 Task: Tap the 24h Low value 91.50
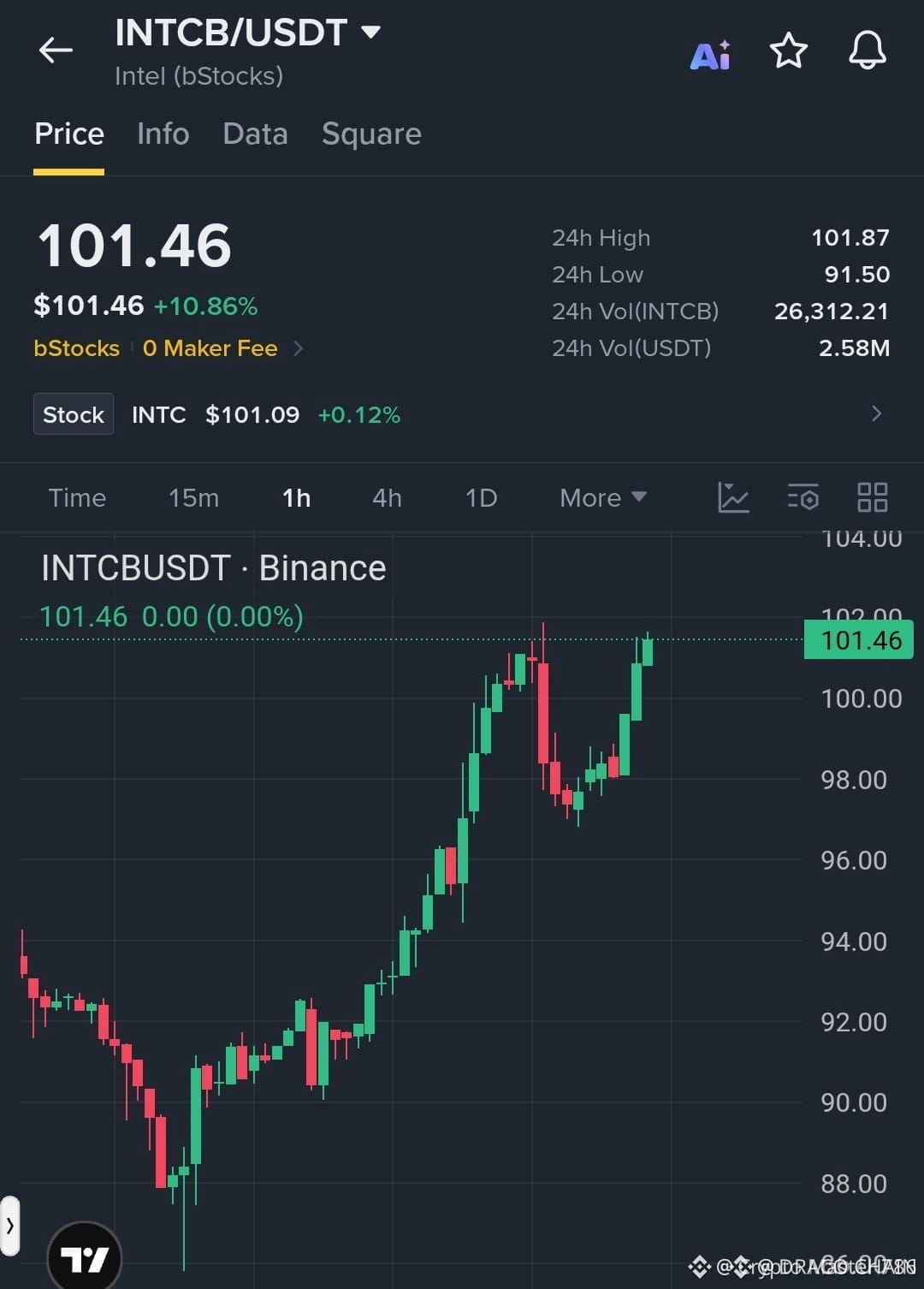click(x=857, y=274)
